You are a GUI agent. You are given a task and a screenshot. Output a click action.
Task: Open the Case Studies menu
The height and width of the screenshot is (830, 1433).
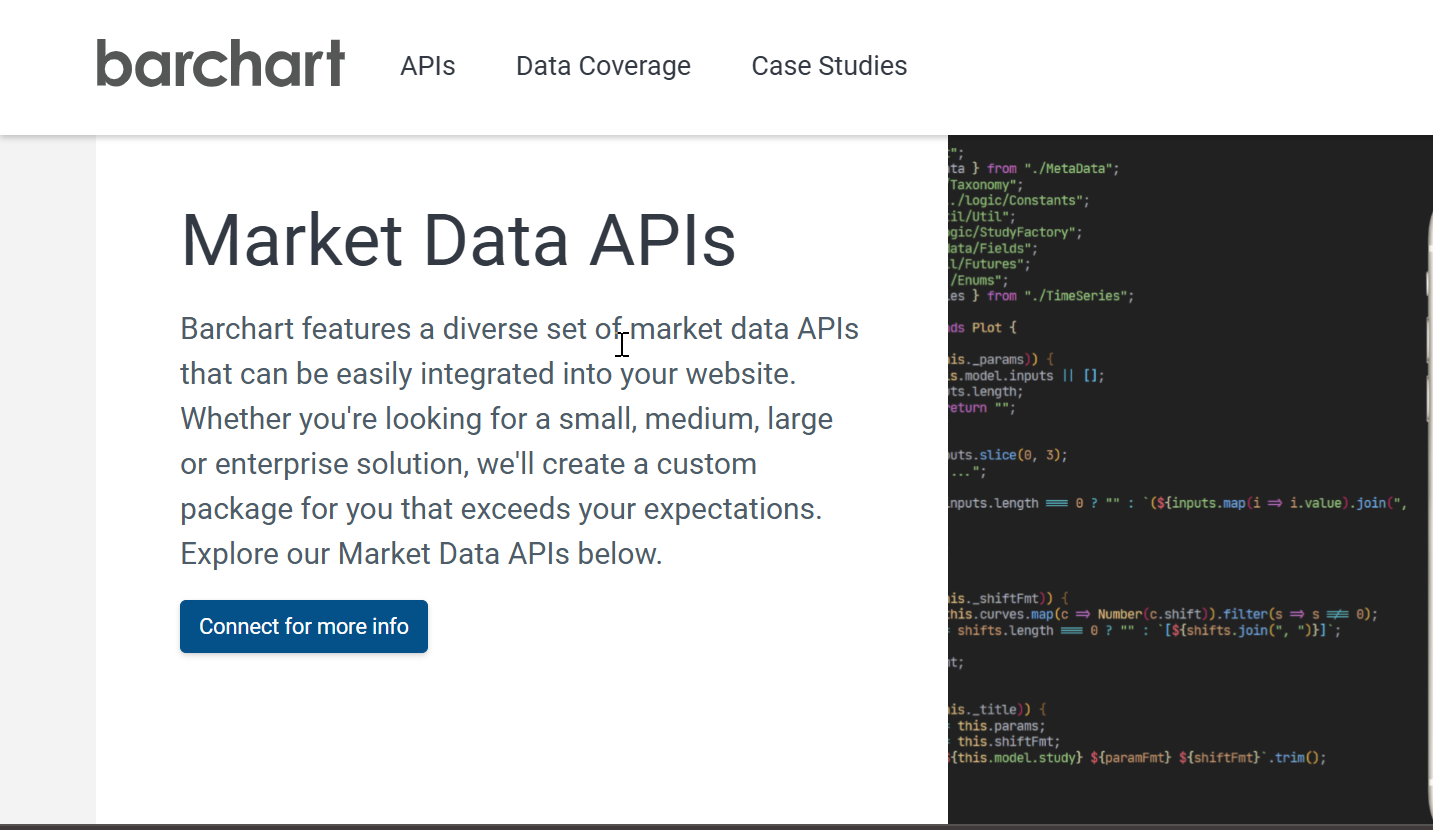point(829,66)
